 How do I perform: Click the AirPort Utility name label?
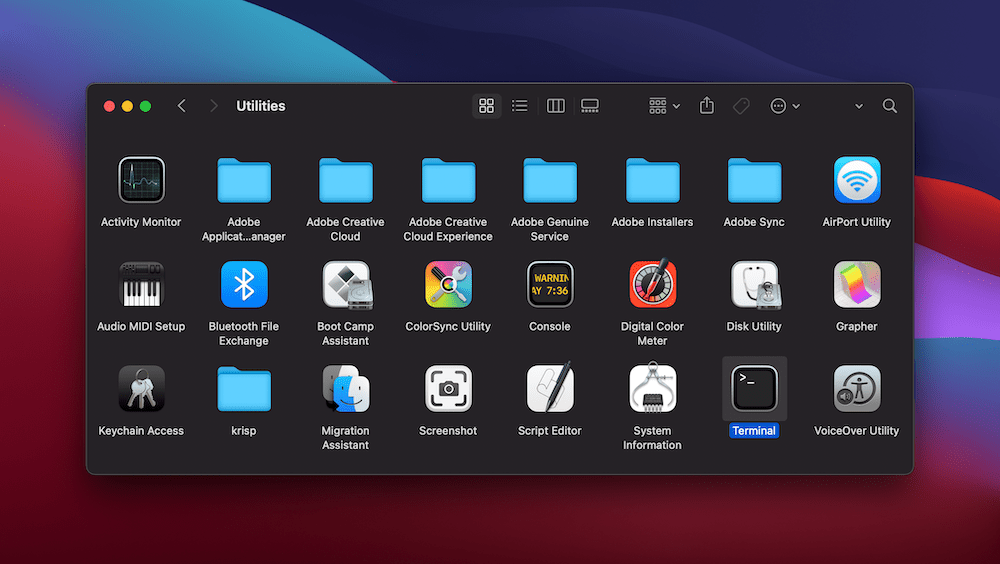tap(857, 222)
